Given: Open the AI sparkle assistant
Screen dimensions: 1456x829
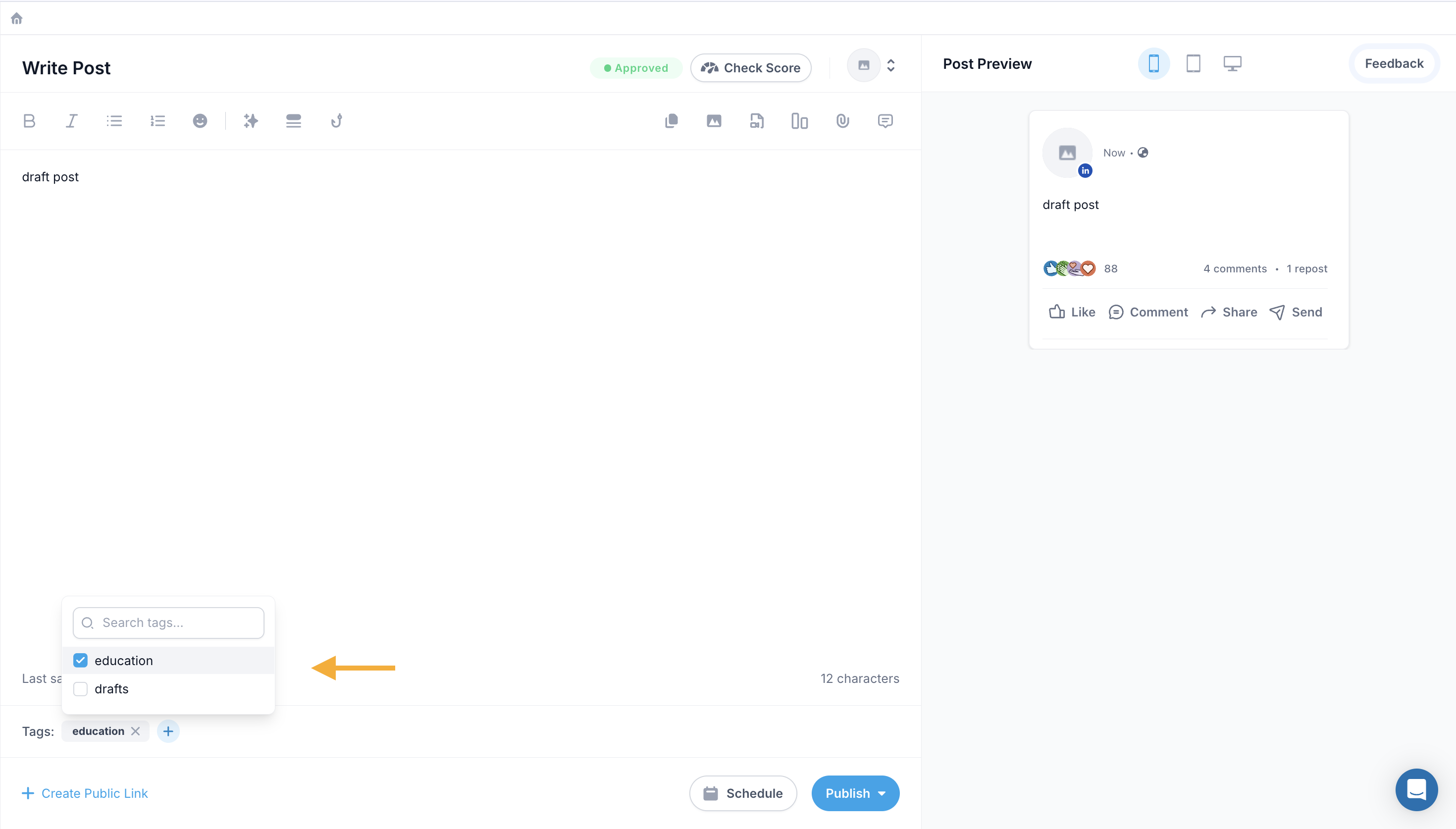Looking at the screenshot, I should pos(251,121).
